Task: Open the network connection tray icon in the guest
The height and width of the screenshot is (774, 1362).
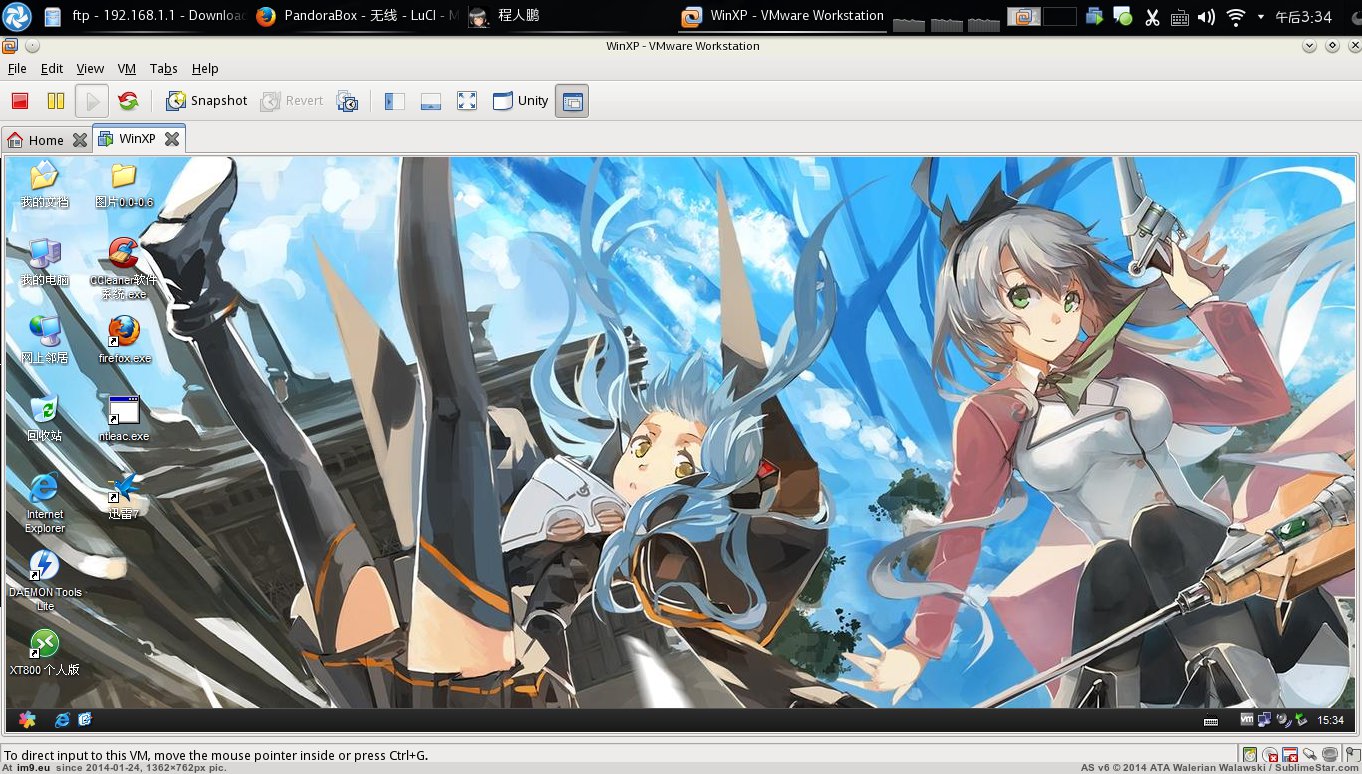Action: [1263, 719]
